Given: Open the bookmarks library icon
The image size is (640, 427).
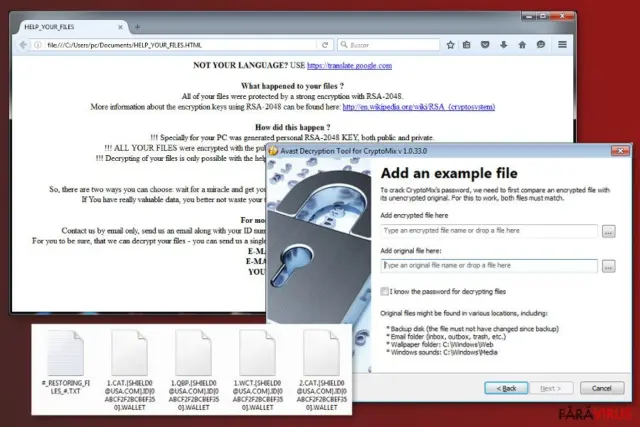Looking at the screenshot, I should 467,45.
